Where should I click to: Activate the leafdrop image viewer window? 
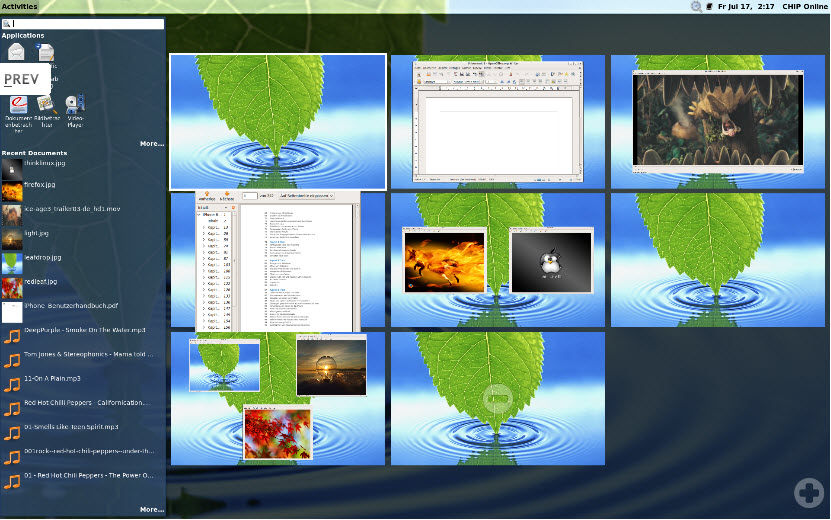coord(225,365)
